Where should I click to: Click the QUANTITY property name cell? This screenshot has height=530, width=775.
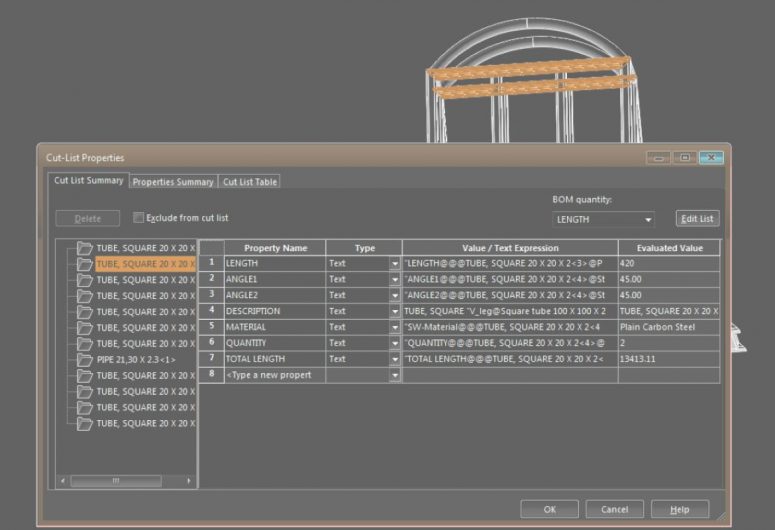(275, 343)
